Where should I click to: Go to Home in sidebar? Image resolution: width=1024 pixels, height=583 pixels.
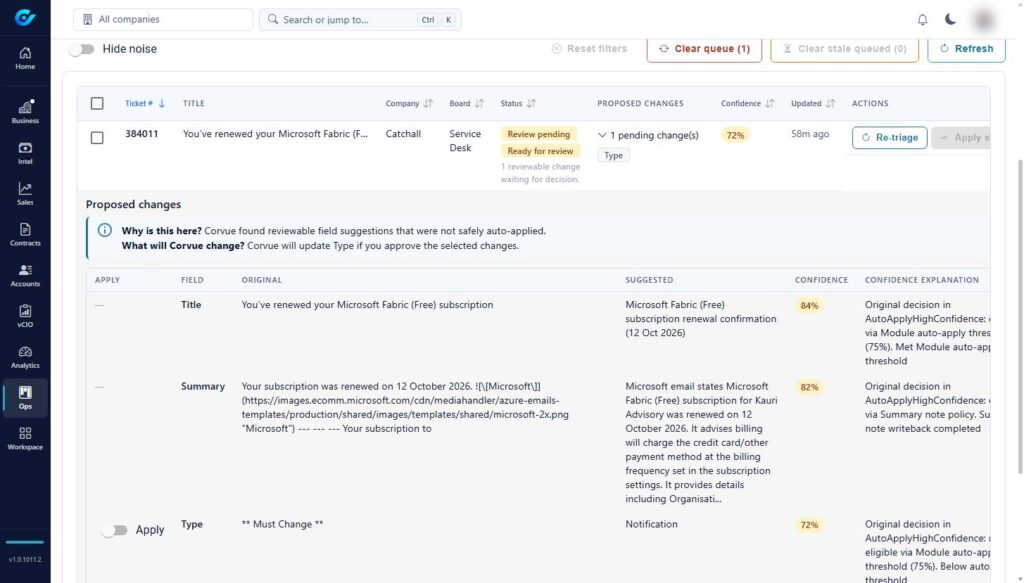[25, 58]
